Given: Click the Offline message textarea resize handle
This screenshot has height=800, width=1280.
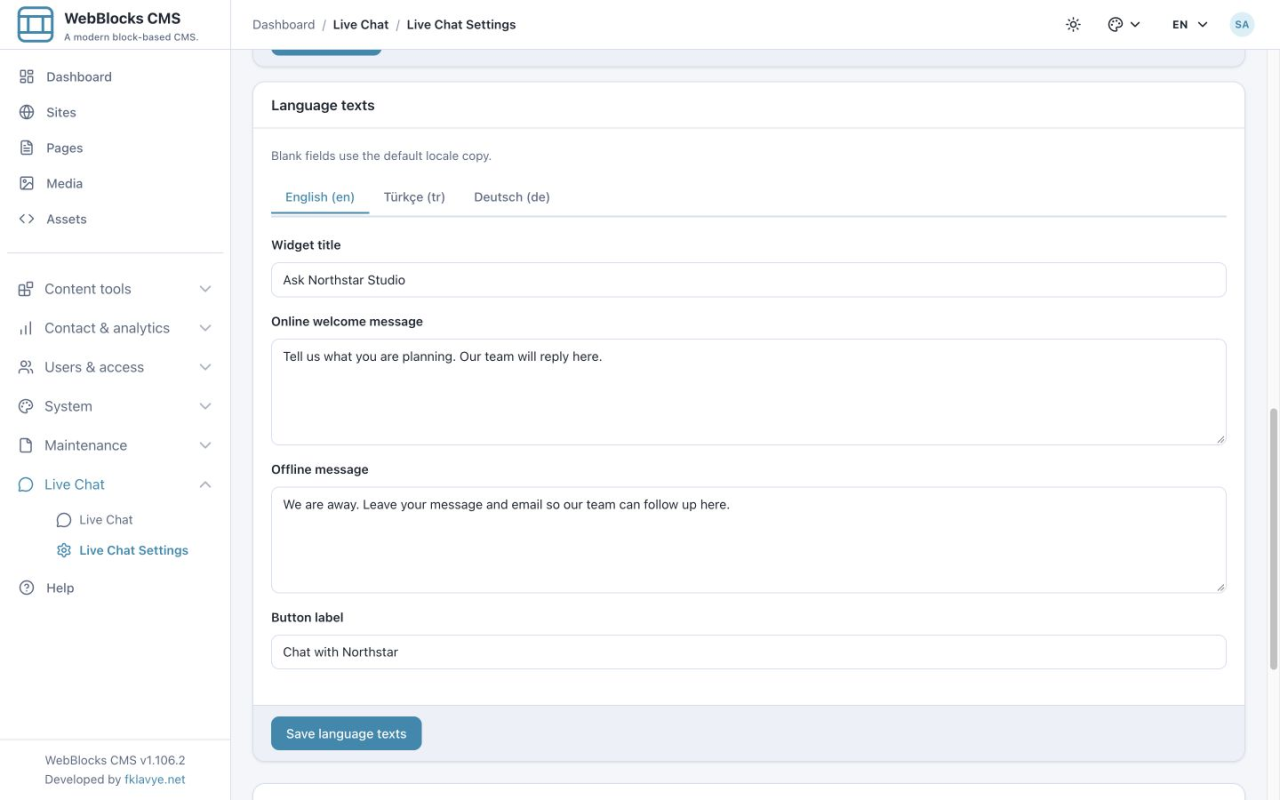Looking at the screenshot, I should click(x=1220, y=587).
